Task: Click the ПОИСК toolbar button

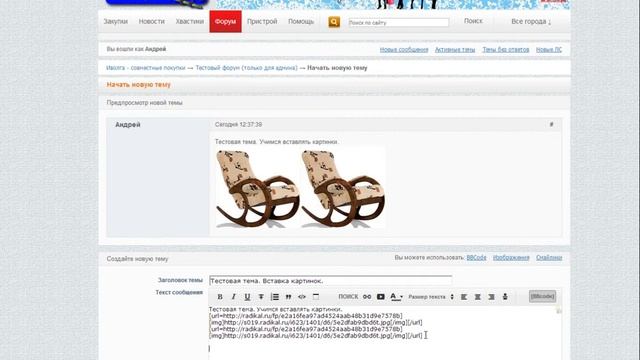Action: [x=348, y=297]
